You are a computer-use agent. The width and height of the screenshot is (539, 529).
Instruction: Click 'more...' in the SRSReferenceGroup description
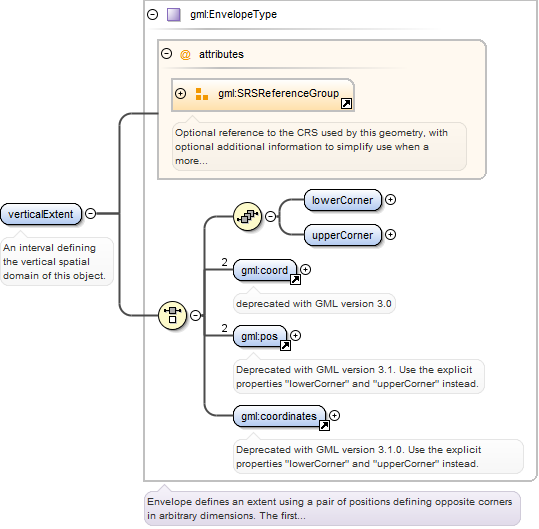point(191,161)
